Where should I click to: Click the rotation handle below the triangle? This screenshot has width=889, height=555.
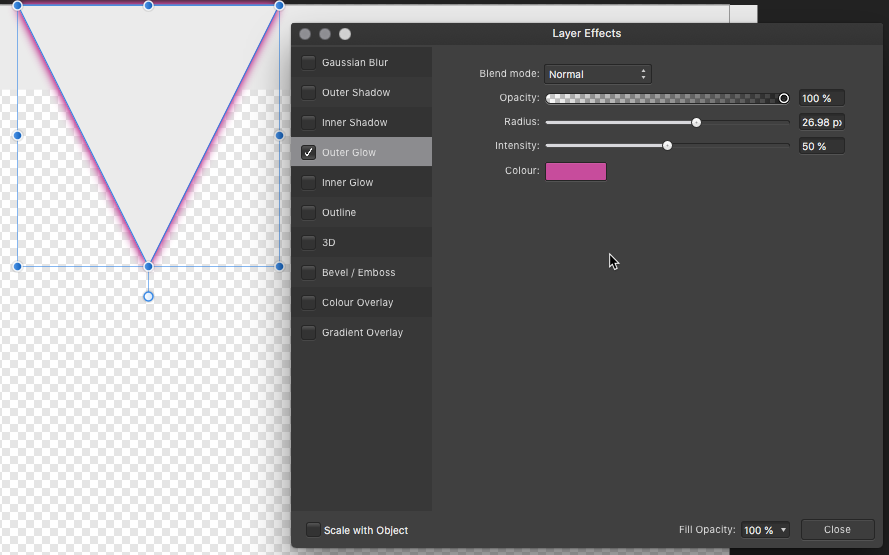click(x=148, y=296)
